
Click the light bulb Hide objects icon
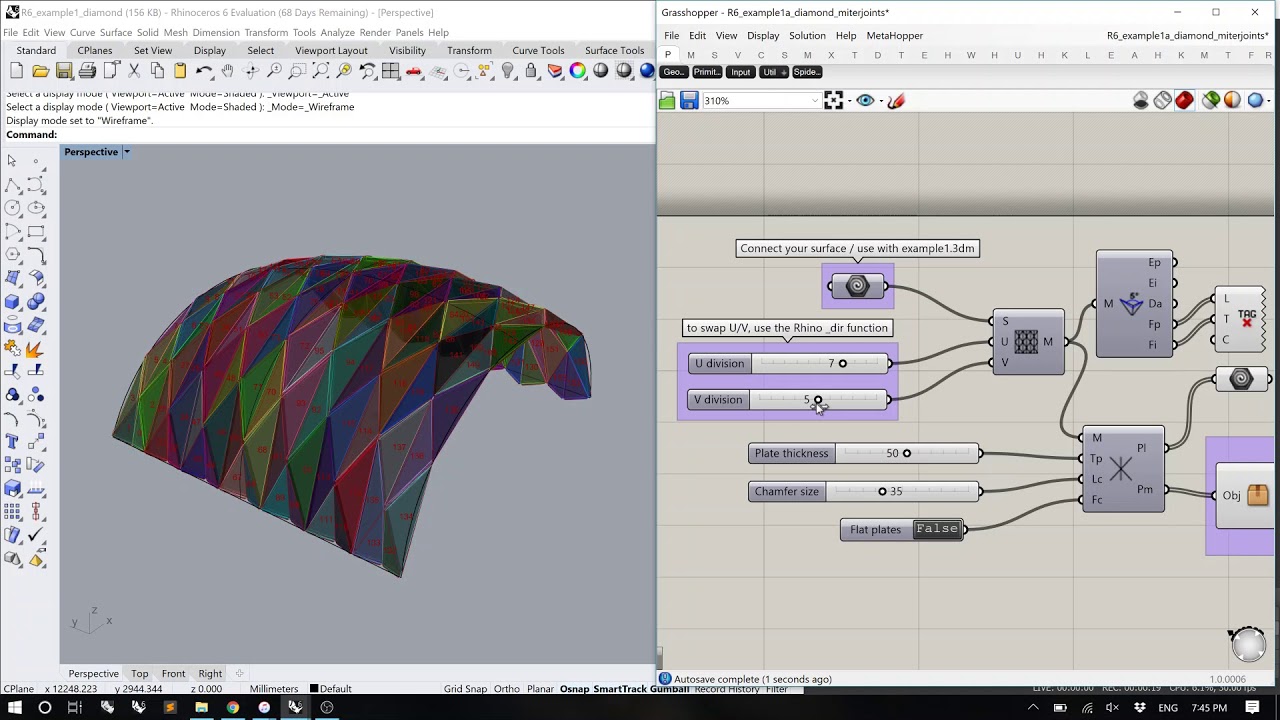[x=508, y=71]
